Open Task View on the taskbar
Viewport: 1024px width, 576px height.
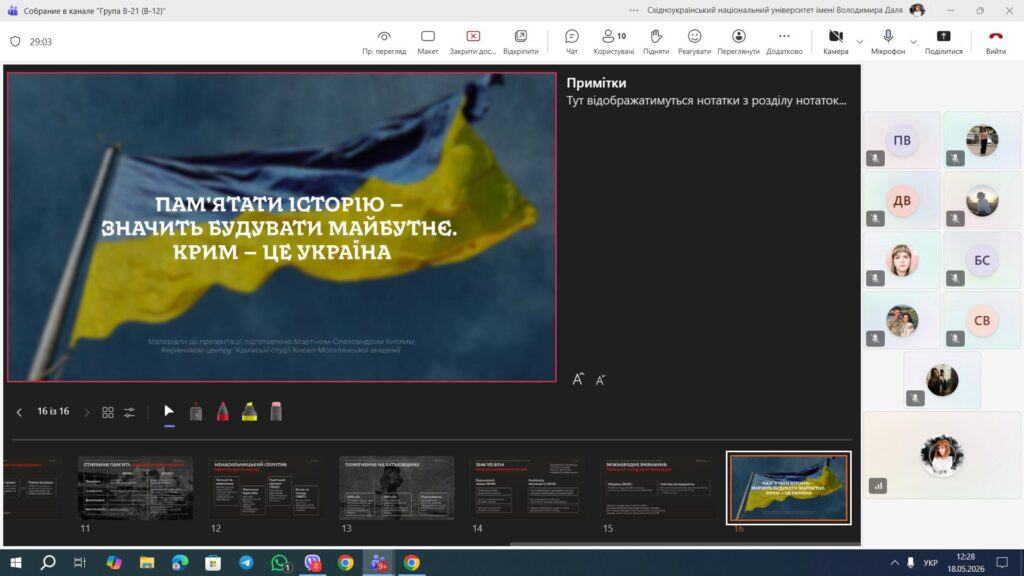click(x=80, y=562)
